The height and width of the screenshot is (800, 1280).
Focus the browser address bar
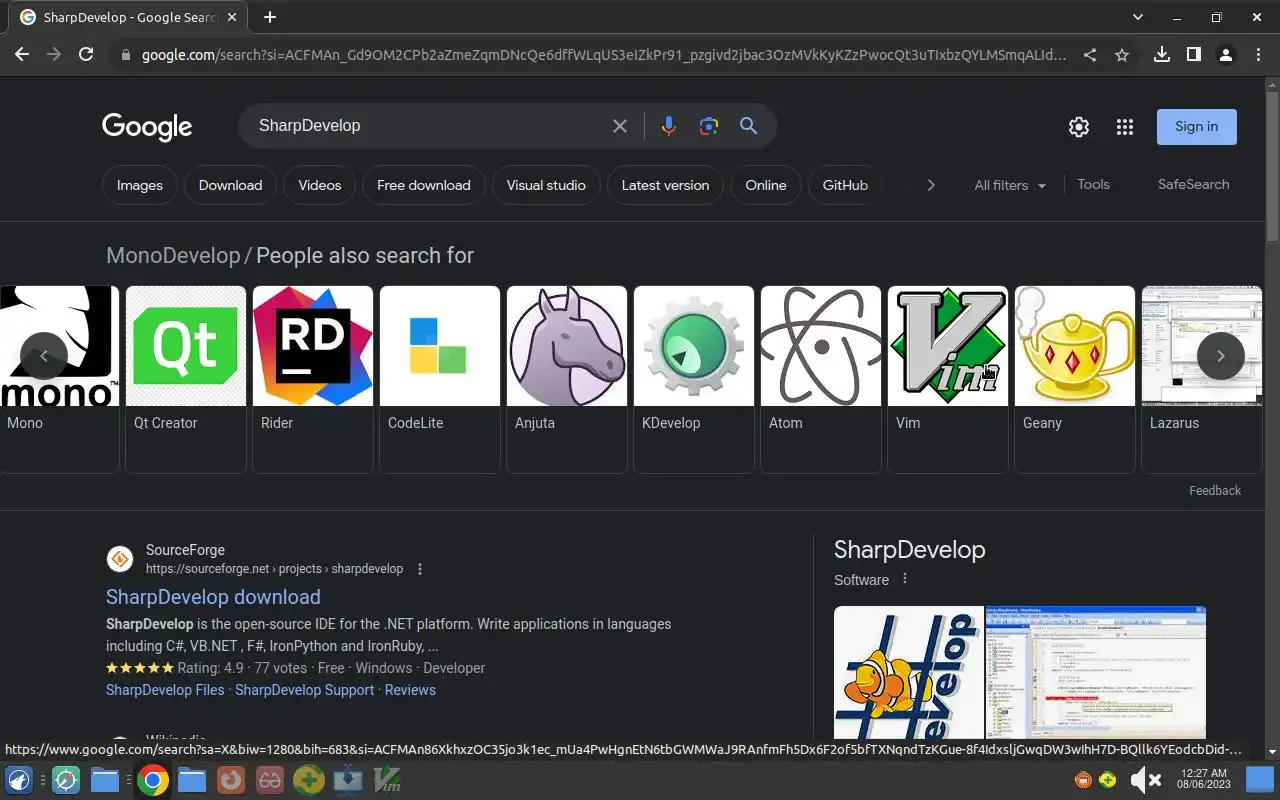[x=603, y=55]
